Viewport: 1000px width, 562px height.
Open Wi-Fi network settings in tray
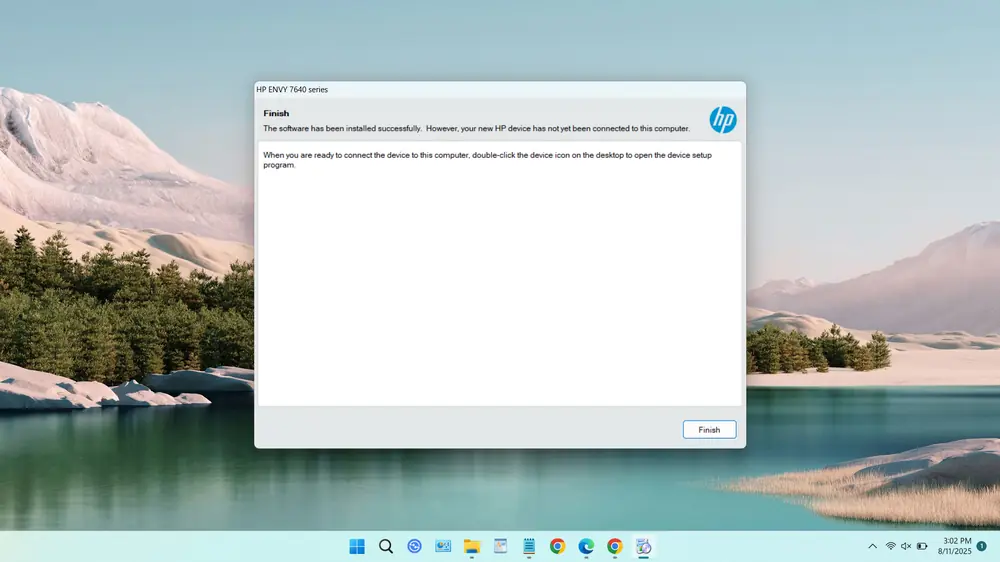[x=891, y=546]
